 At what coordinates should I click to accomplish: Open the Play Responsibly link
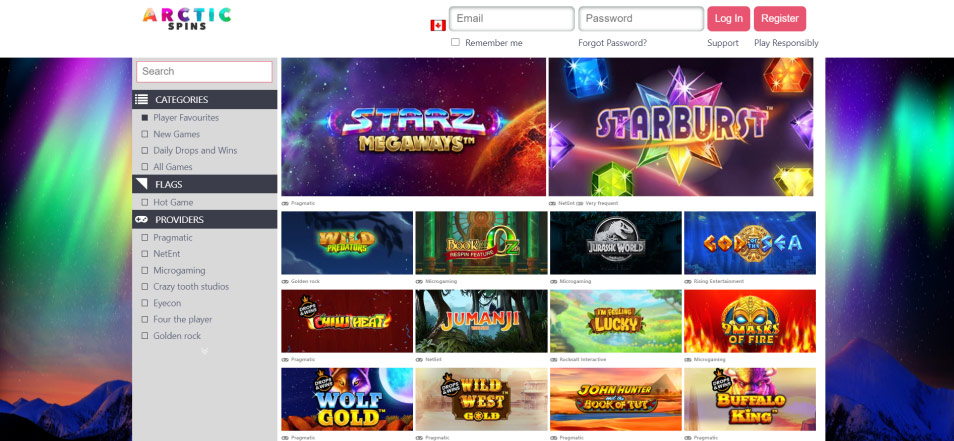click(x=786, y=43)
